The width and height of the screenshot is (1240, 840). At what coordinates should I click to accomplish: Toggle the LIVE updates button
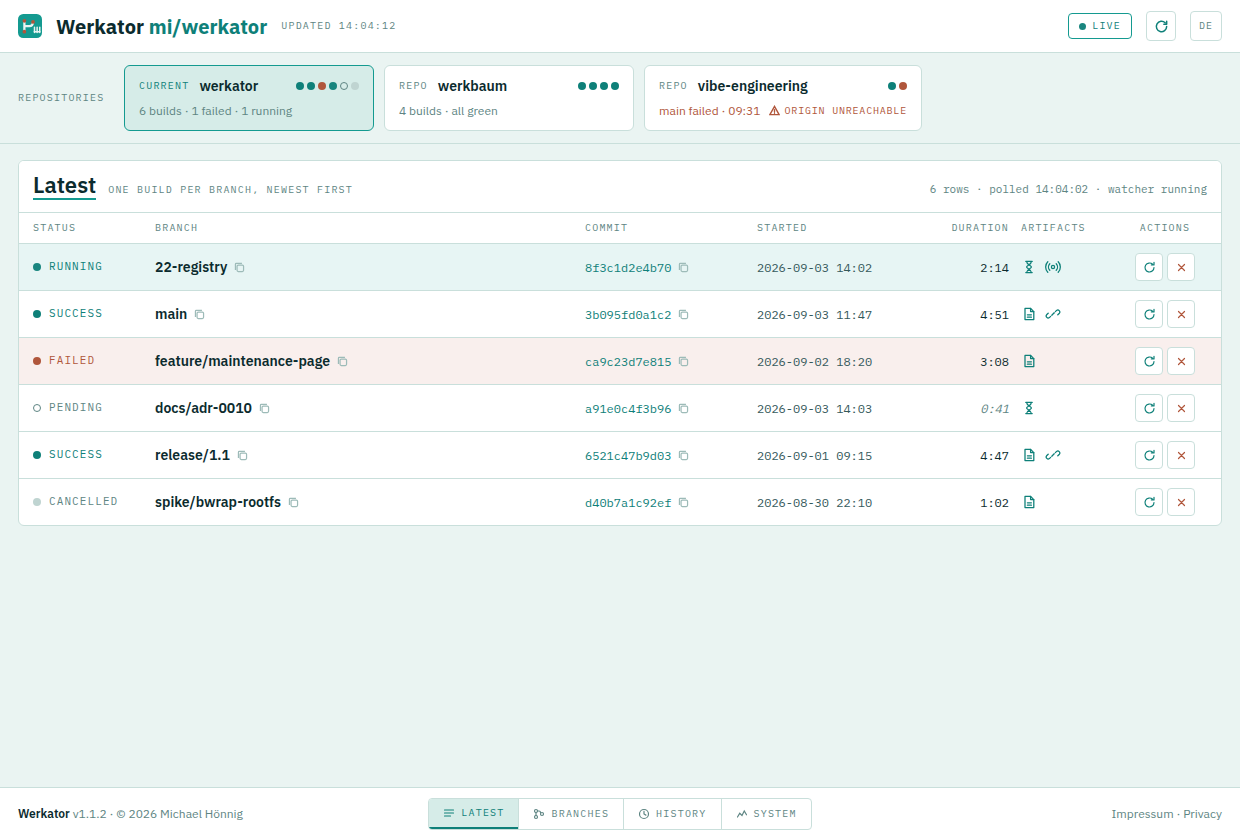click(x=1100, y=26)
